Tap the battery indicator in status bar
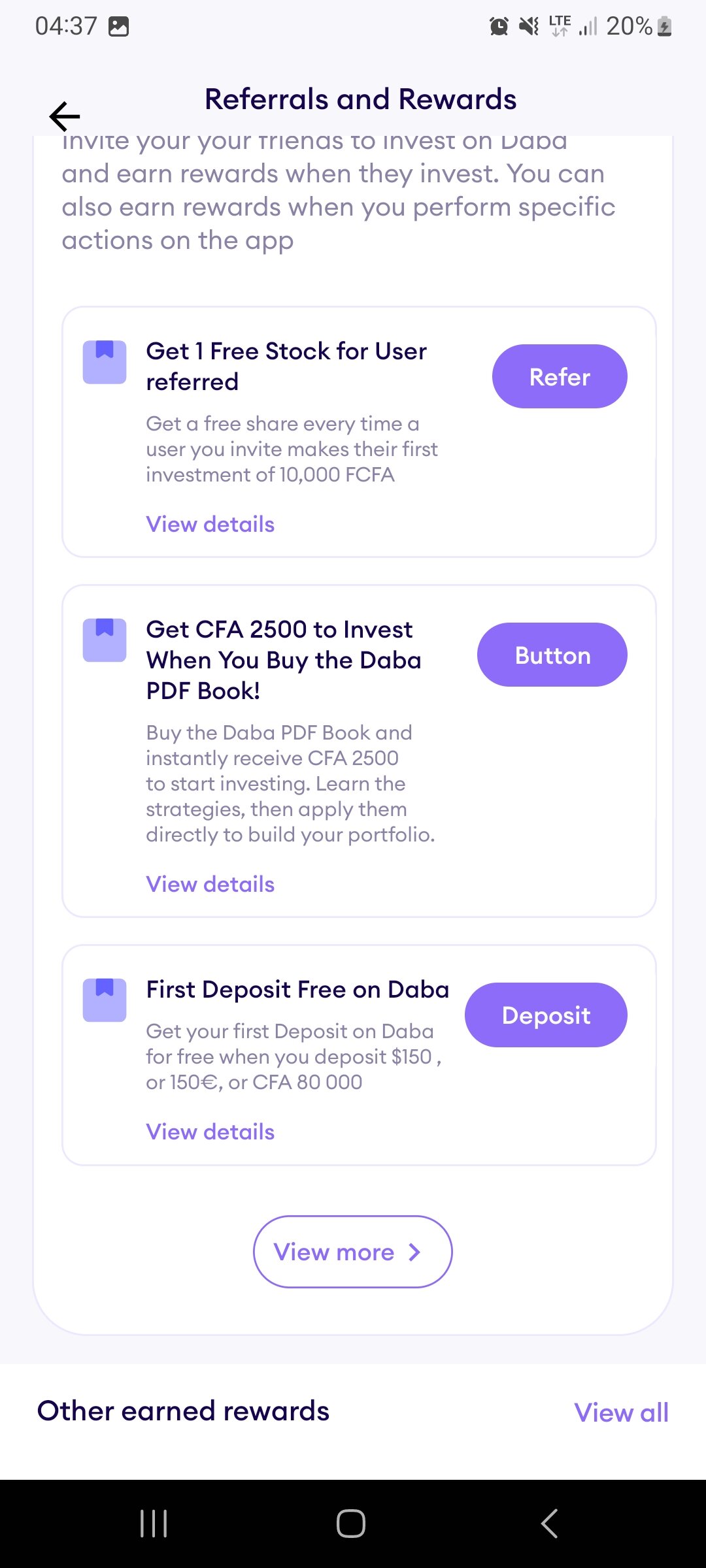 pyautogui.click(x=664, y=26)
